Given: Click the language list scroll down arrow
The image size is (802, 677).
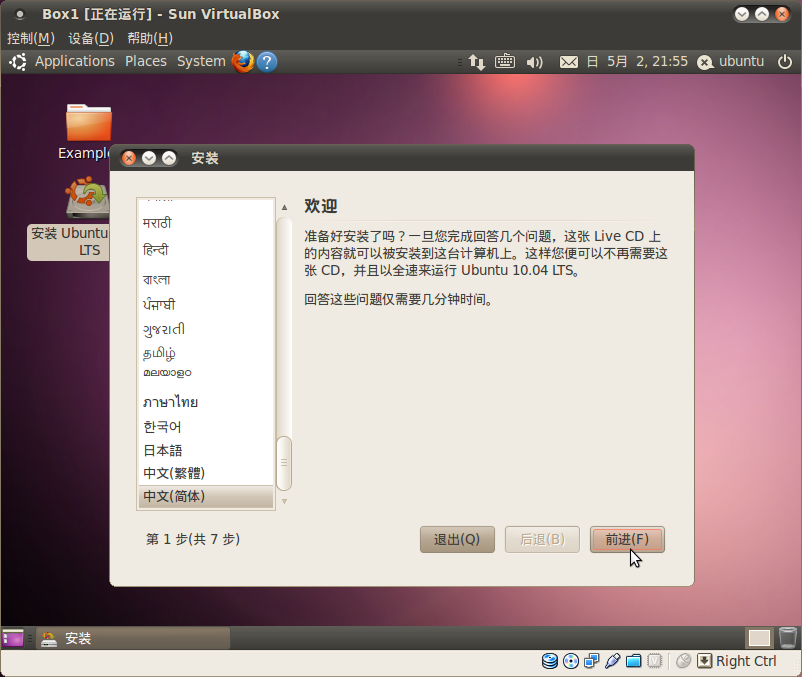Looking at the screenshot, I should [284, 502].
